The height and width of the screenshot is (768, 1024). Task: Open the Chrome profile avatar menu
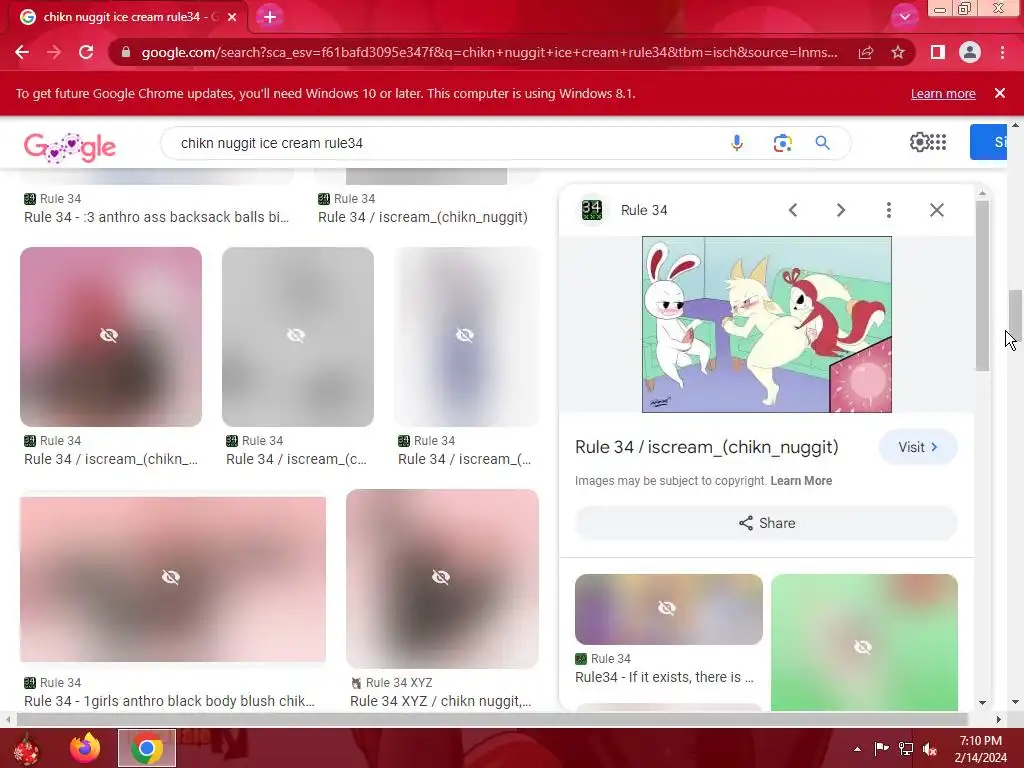970,52
